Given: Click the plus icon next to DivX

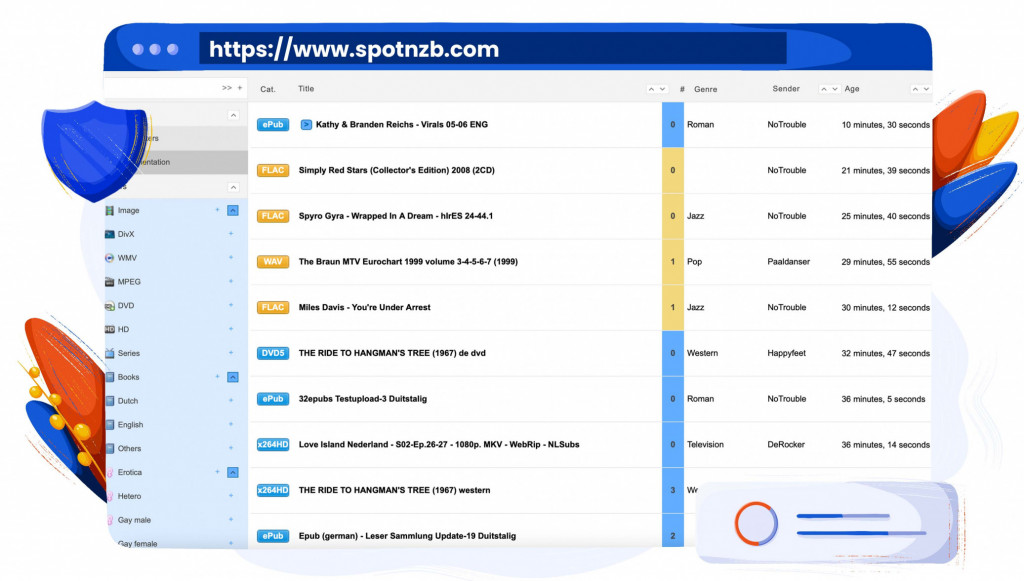Looking at the screenshot, I should [231, 234].
